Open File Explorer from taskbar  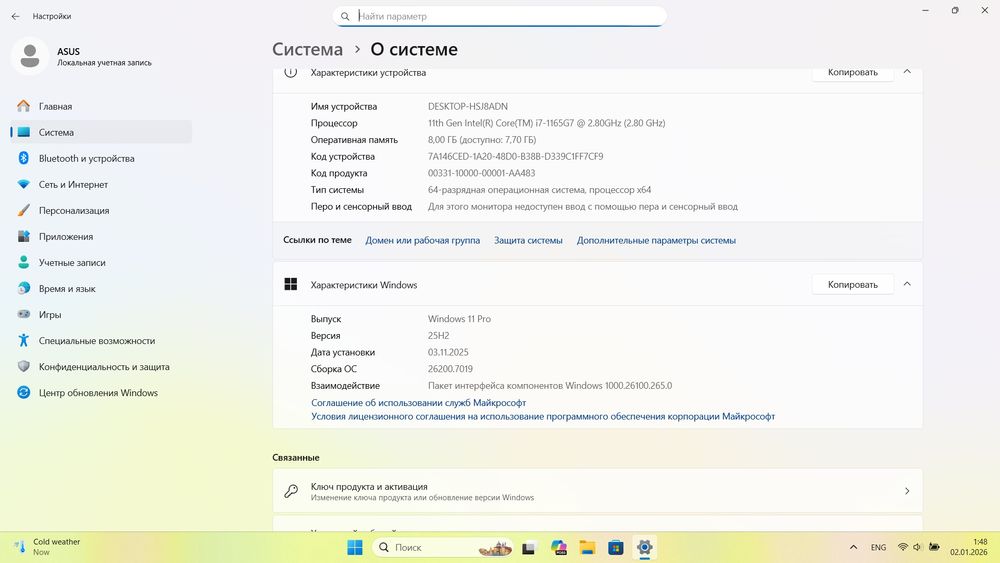pos(587,547)
